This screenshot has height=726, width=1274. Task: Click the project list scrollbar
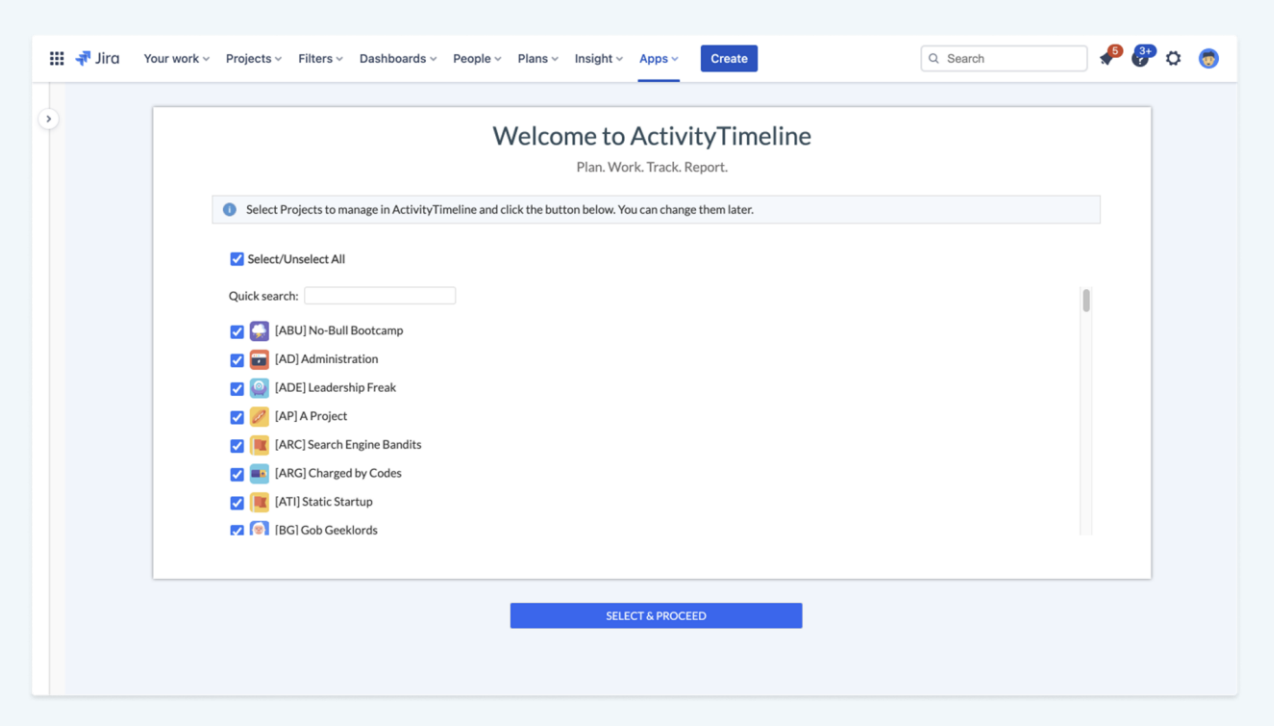[1086, 301]
